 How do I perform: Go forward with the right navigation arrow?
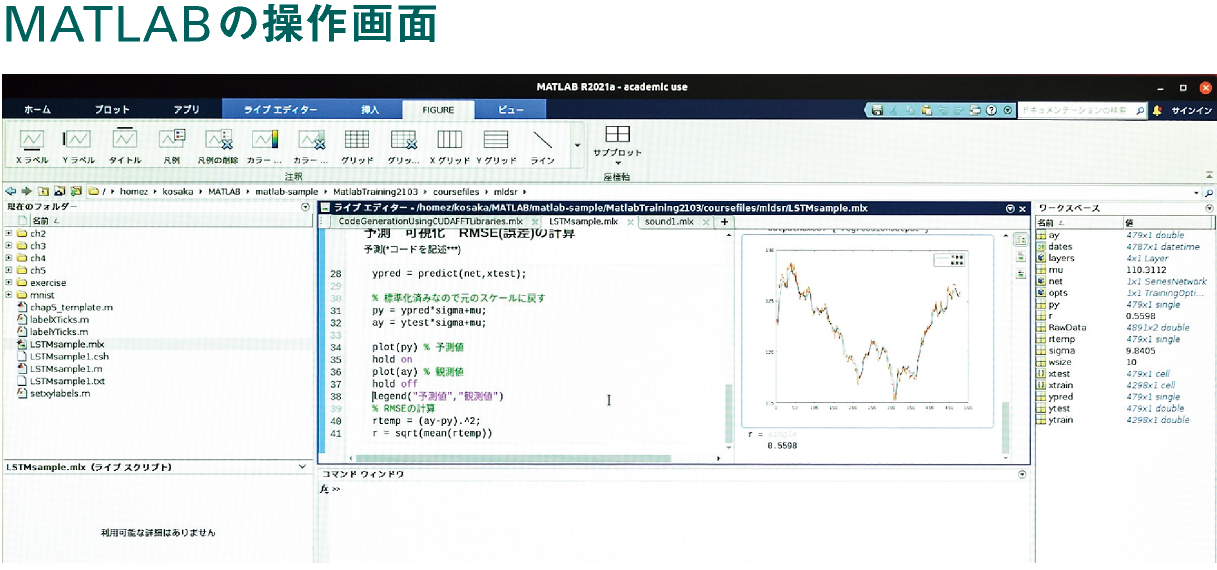[x=25, y=191]
